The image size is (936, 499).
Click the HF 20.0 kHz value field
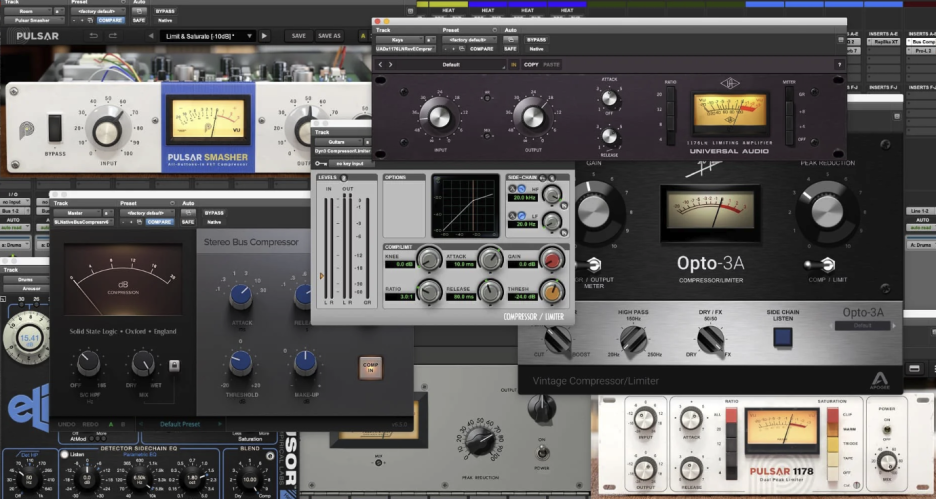(523, 198)
